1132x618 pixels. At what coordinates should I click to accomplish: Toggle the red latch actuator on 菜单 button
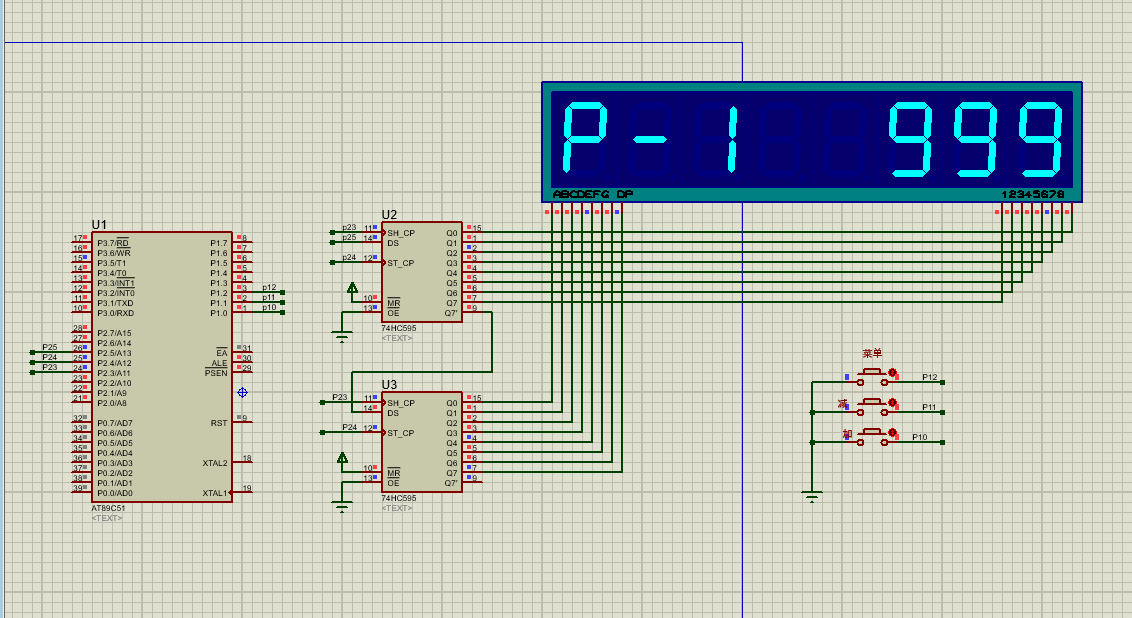pos(893,373)
